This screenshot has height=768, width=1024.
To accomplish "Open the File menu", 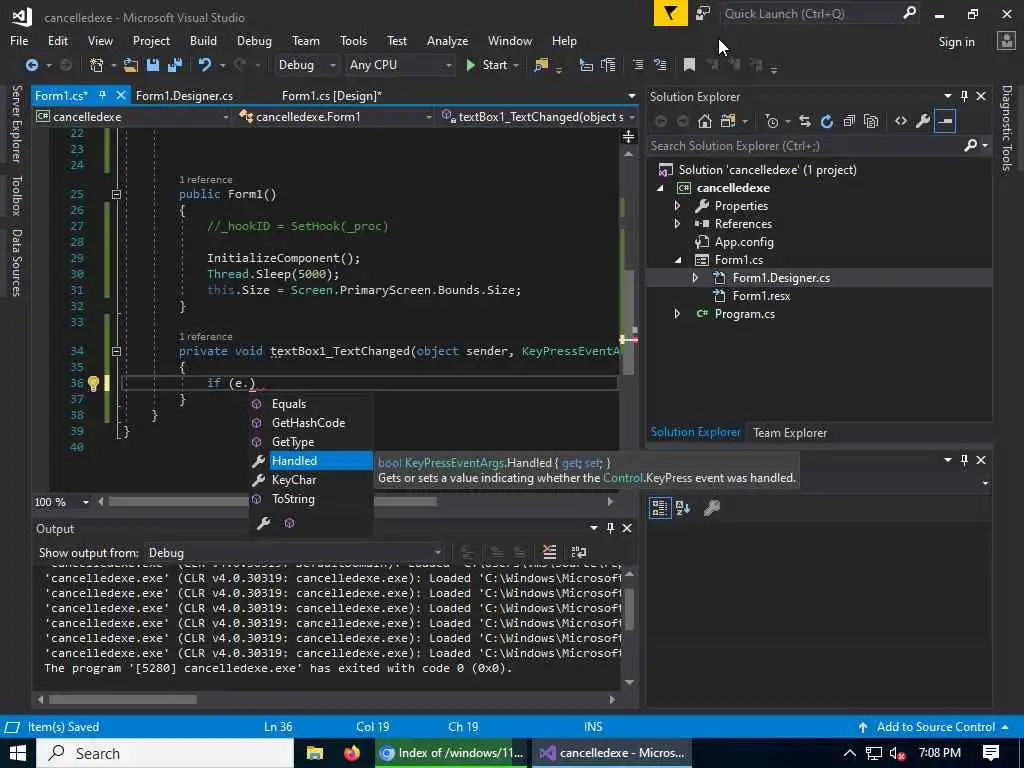I will click(x=19, y=40).
